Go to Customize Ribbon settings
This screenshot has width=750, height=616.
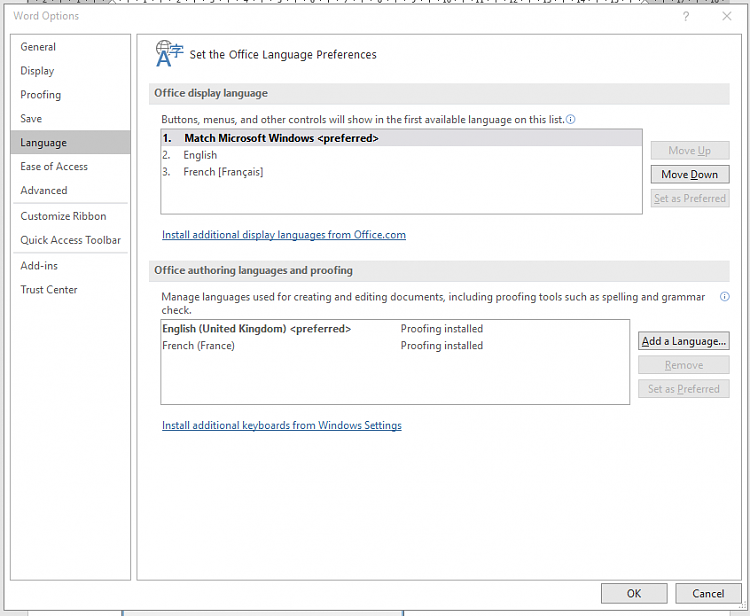tap(63, 216)
